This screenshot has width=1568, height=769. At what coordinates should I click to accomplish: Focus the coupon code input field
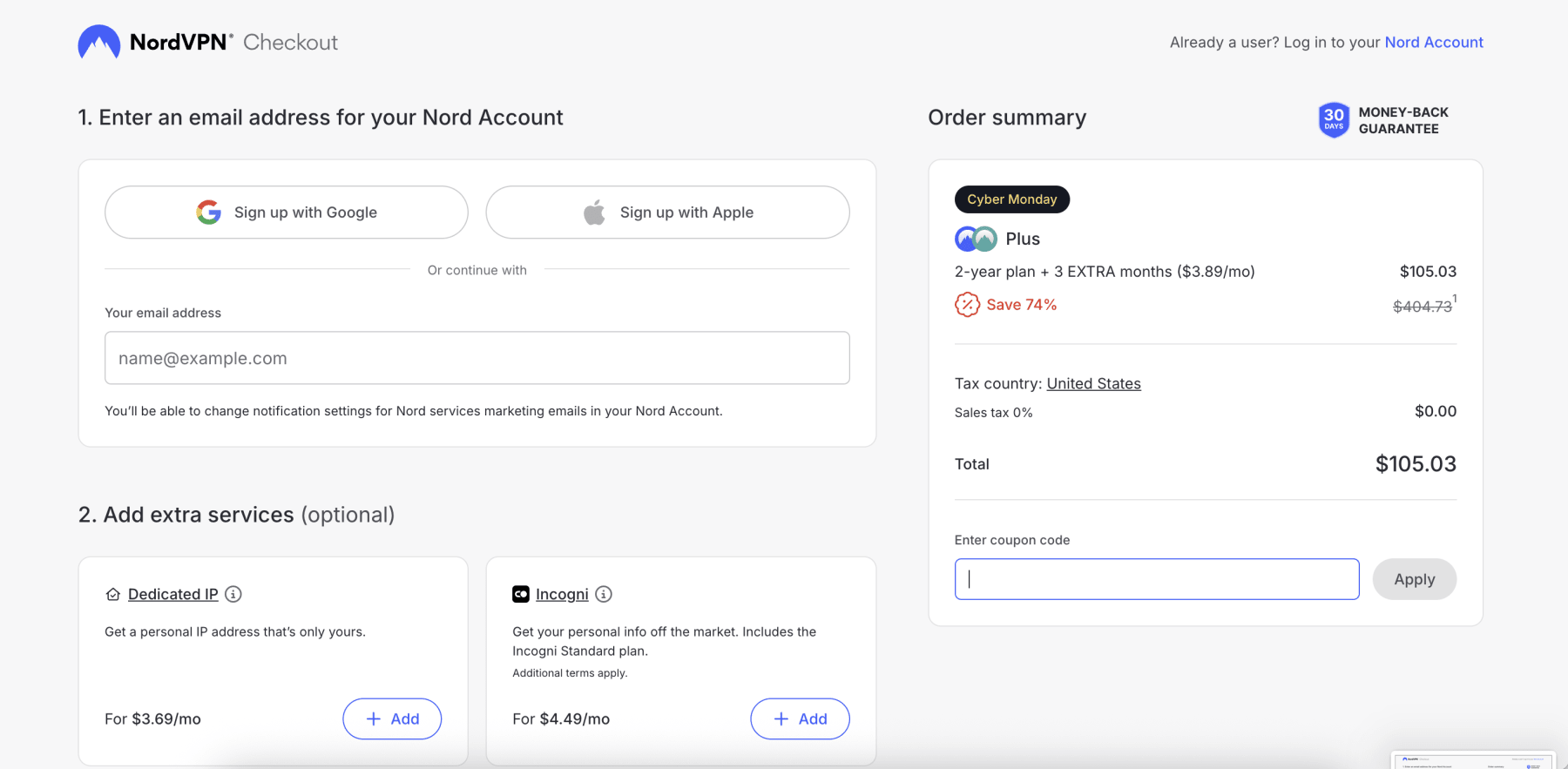[1157, 579]
